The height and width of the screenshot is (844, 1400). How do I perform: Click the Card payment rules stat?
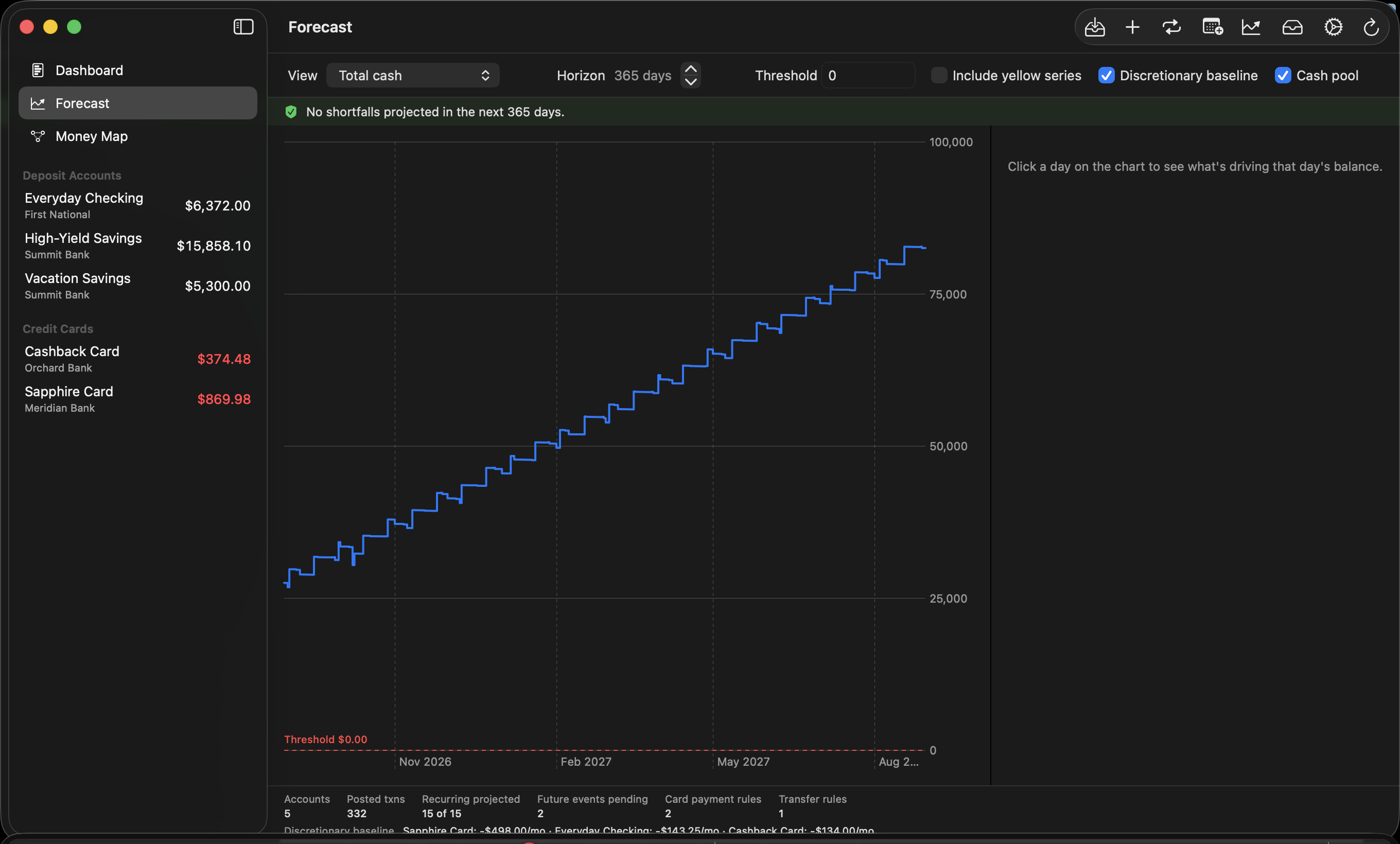pyautogui.click(x=712, y=806)
